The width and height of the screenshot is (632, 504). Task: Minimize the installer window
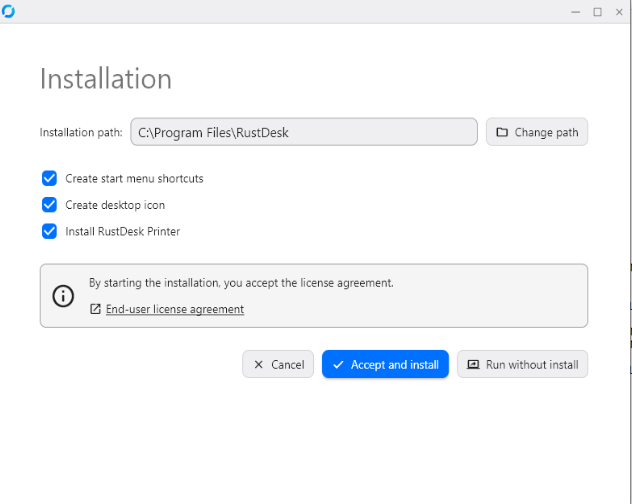(576, 12)
